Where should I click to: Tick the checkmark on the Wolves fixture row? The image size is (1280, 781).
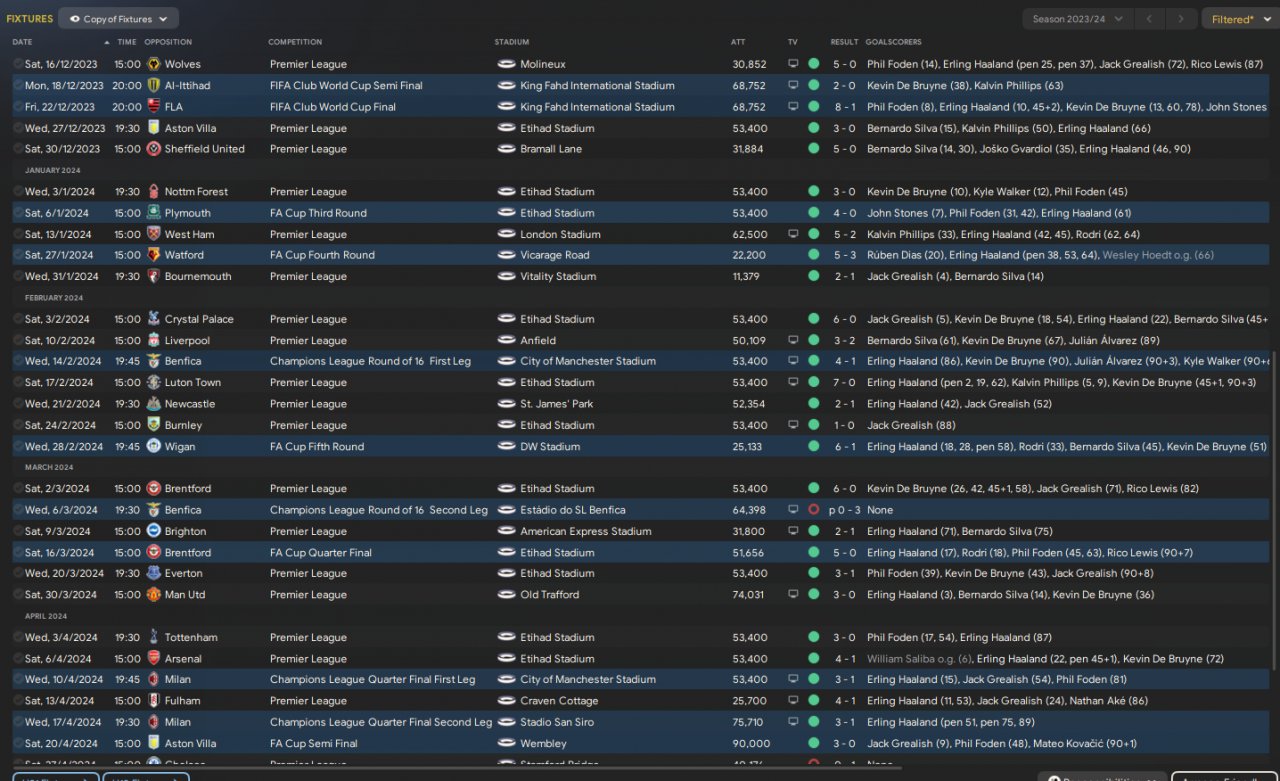(x=18, y=64)
